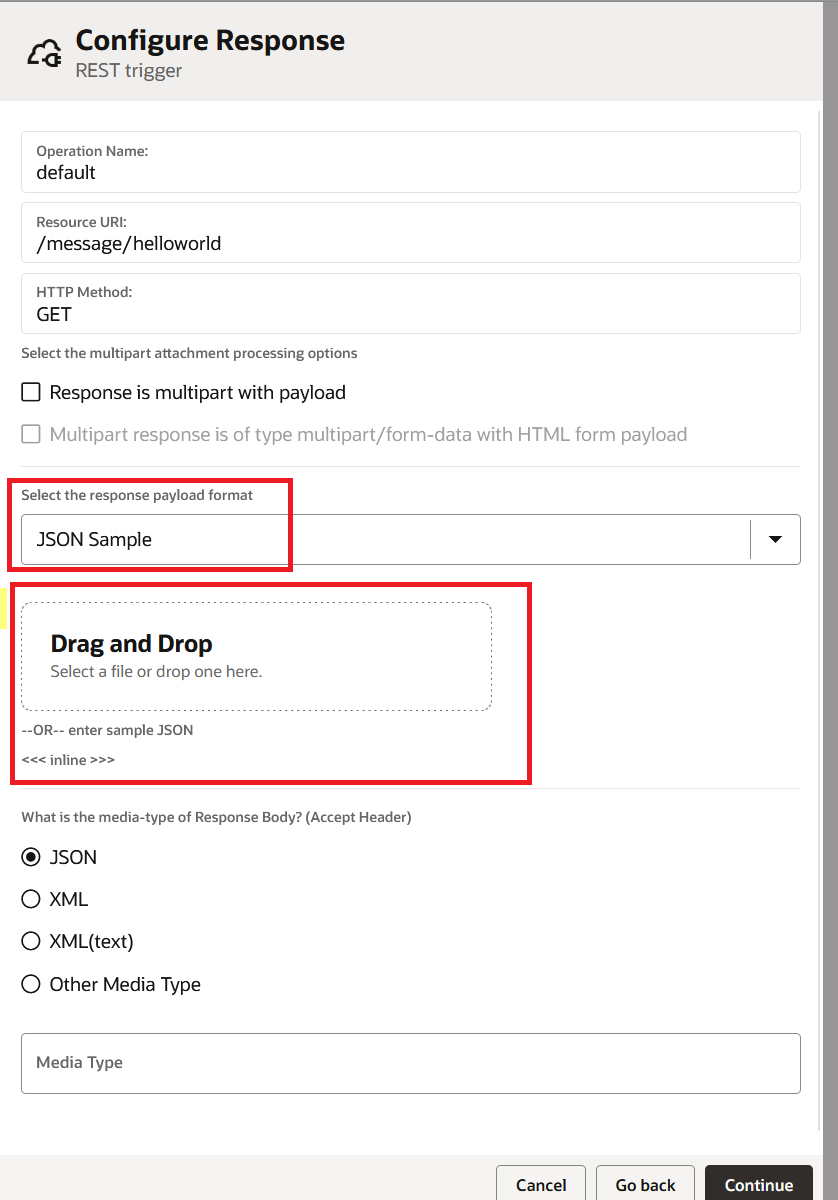
Task: Check the multipart/form-data HTML form payload box
Action: [32, 435]
